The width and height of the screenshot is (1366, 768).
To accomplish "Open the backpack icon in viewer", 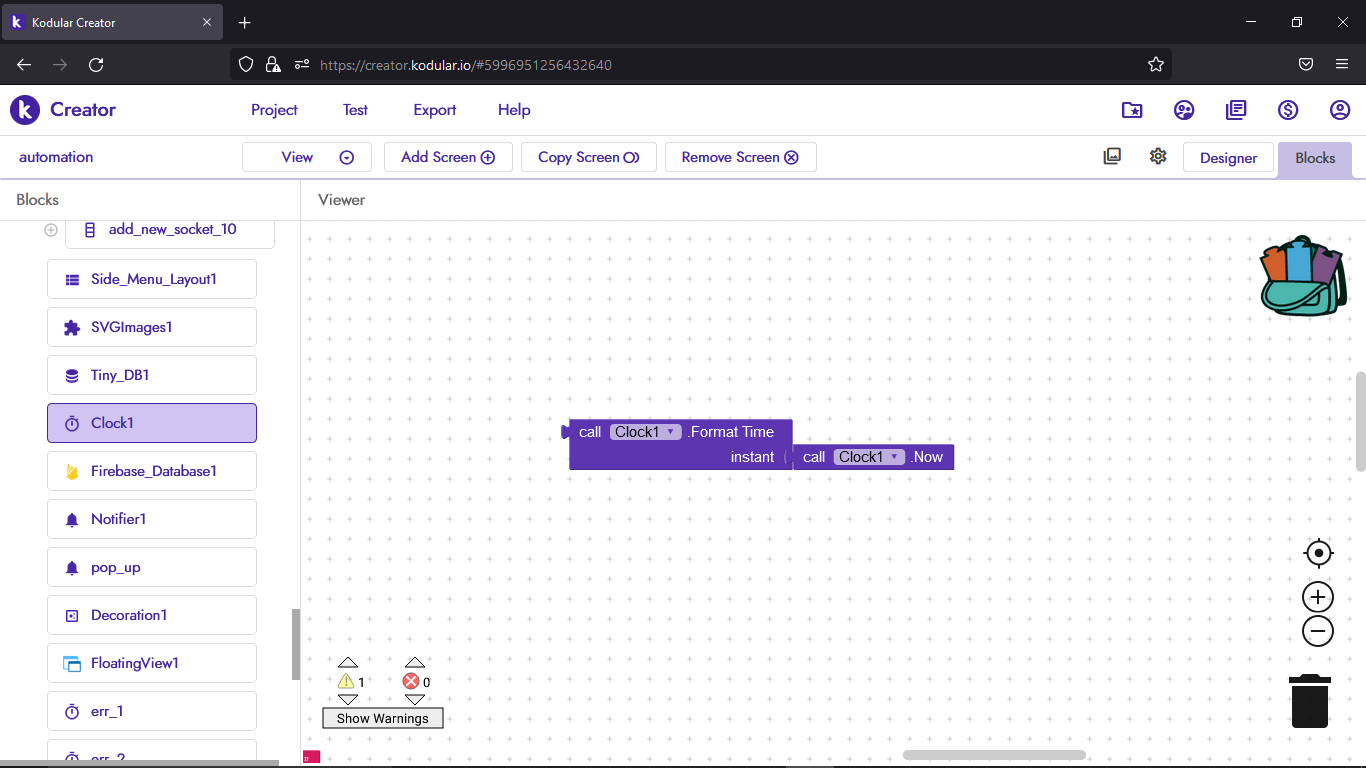I will pos(1303,276).
